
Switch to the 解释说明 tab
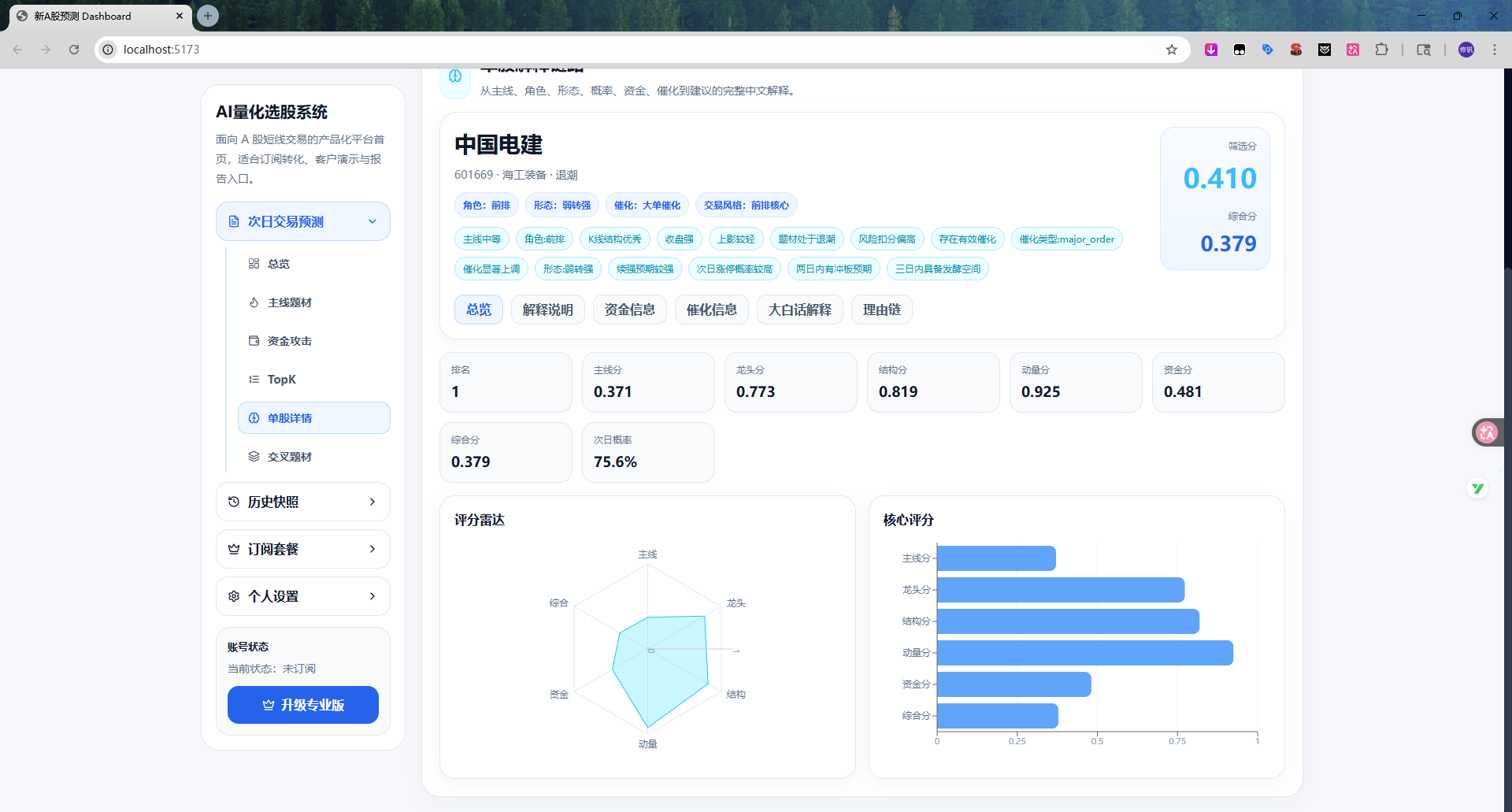point(548,310)
